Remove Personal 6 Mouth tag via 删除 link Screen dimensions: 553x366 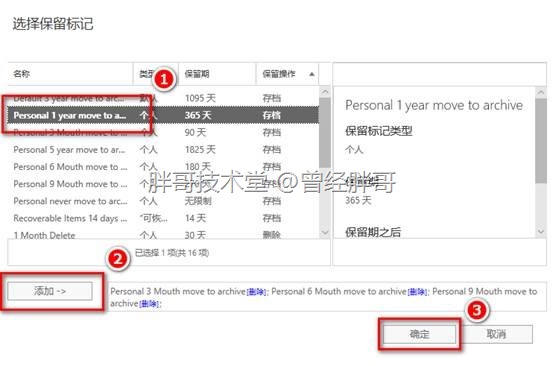tap(417, 292)
